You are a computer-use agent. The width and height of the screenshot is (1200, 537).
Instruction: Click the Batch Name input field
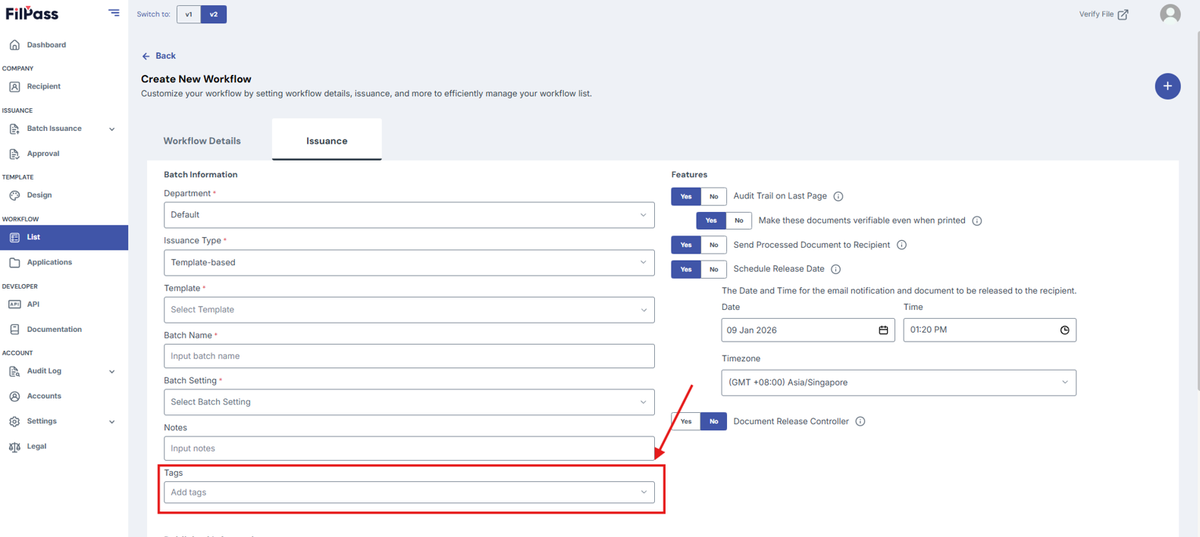[409, 356]
